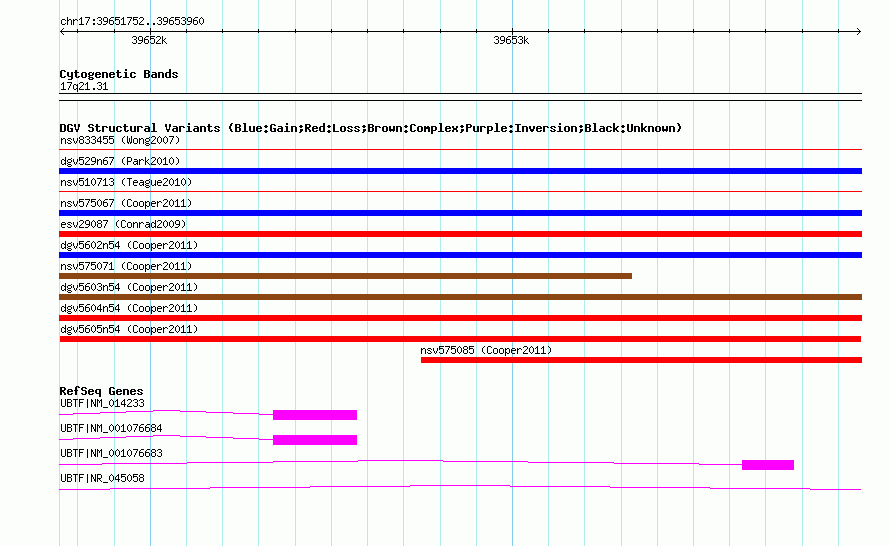Click the 39652k ruler position marker
The height and width of the screenshot is (546, 890).
[x=149, y=40]
